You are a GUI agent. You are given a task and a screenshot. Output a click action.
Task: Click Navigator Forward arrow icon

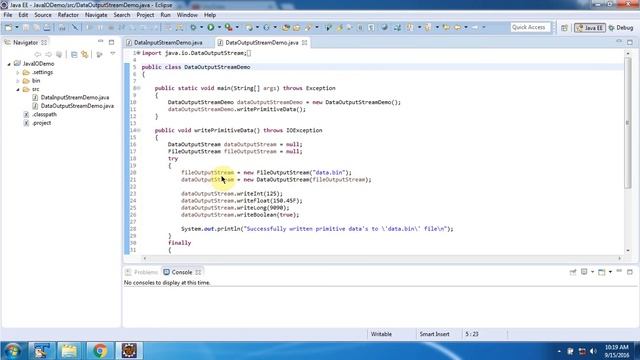[x=49, y=54]
